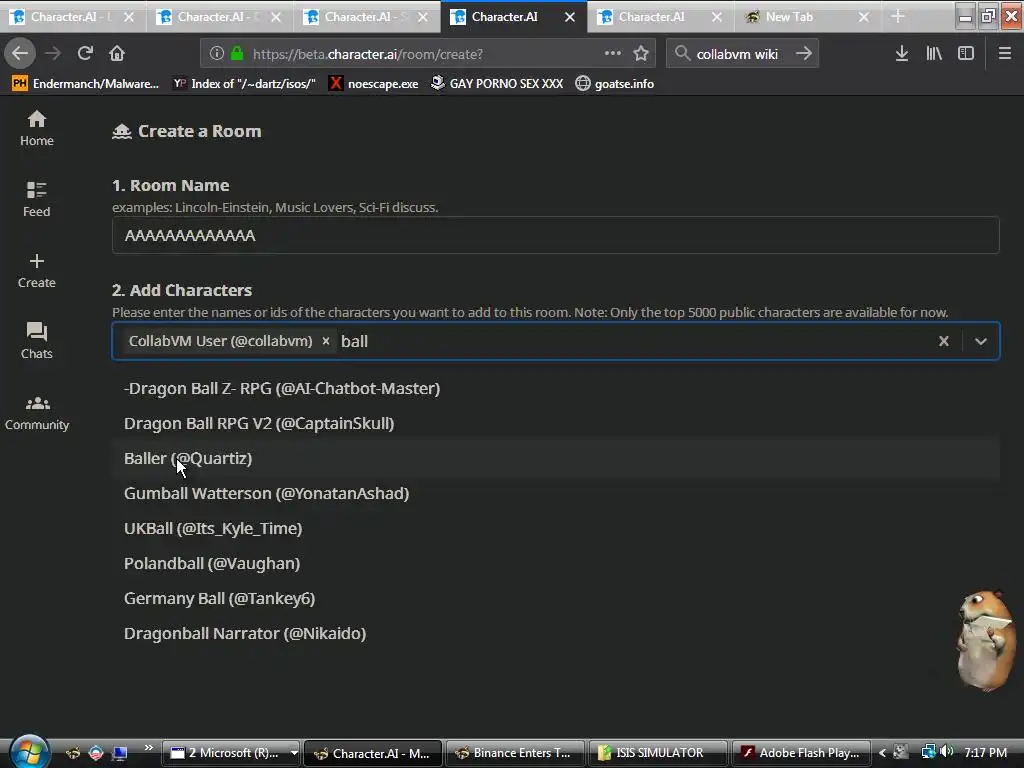Open Adobe Flash Player taskbar window
The width and height of the screenshot is (1024, 768).
point(799,753)
